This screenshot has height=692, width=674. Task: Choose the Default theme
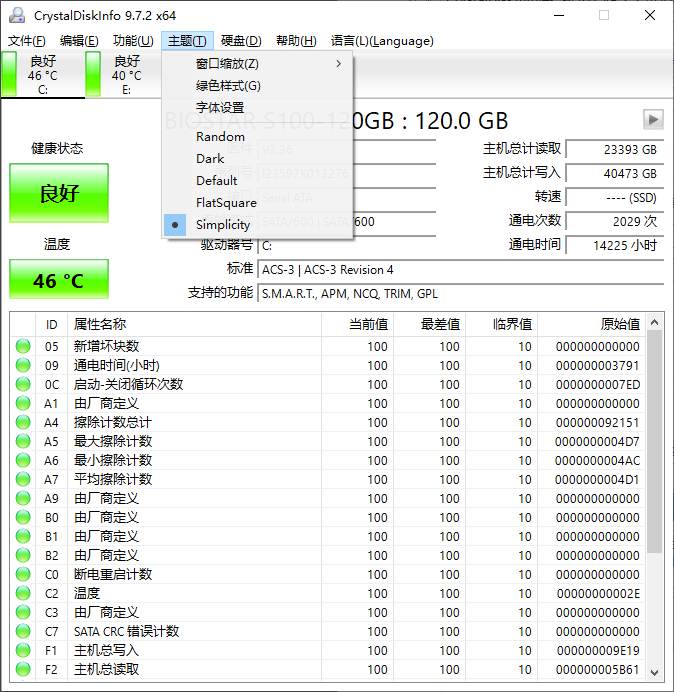click(x=257, y=181)
